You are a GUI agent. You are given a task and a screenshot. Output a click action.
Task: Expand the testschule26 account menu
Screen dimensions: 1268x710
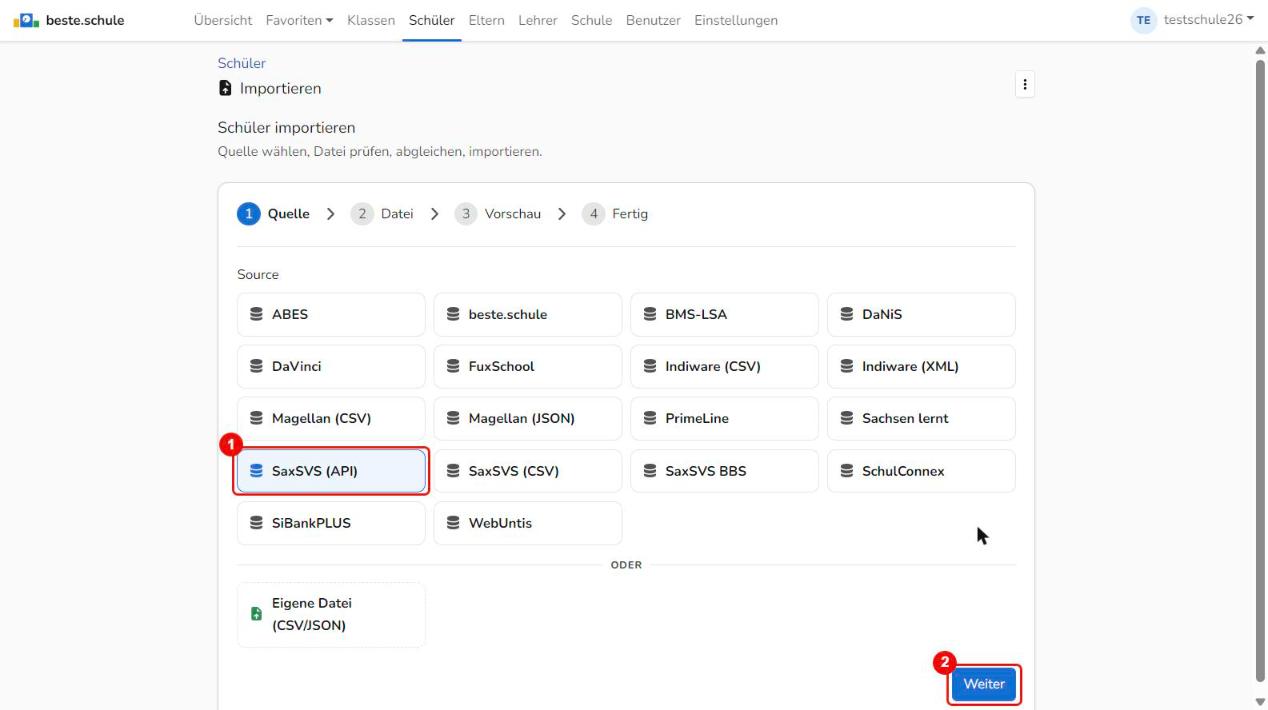click(x=1208, y=20)
